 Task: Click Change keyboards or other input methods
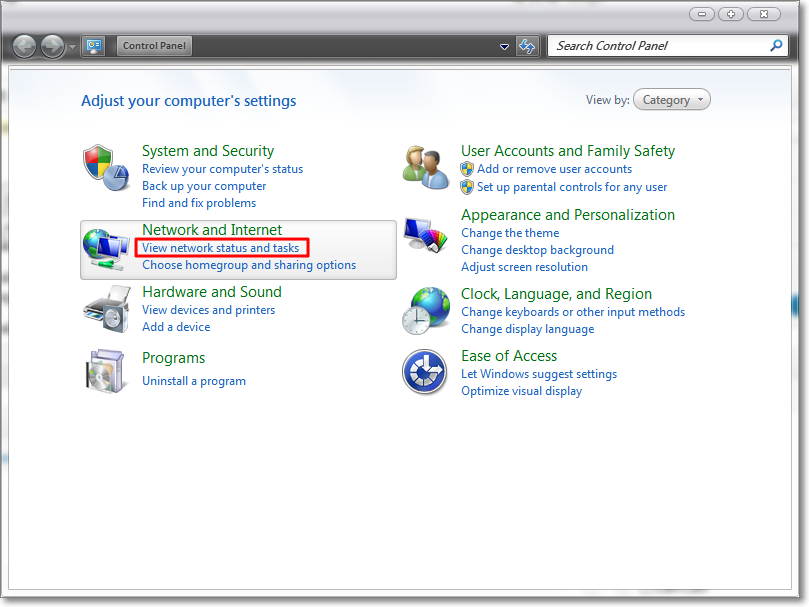click(x=573, y=312)
